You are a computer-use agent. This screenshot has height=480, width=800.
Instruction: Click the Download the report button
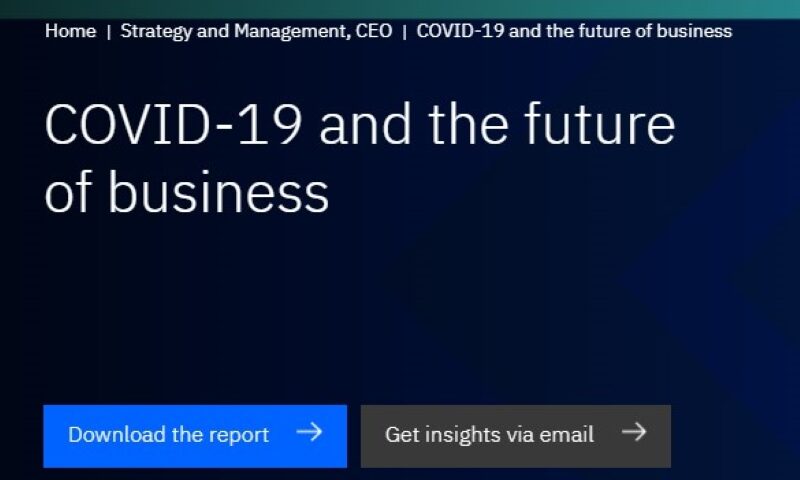point(195,436)
